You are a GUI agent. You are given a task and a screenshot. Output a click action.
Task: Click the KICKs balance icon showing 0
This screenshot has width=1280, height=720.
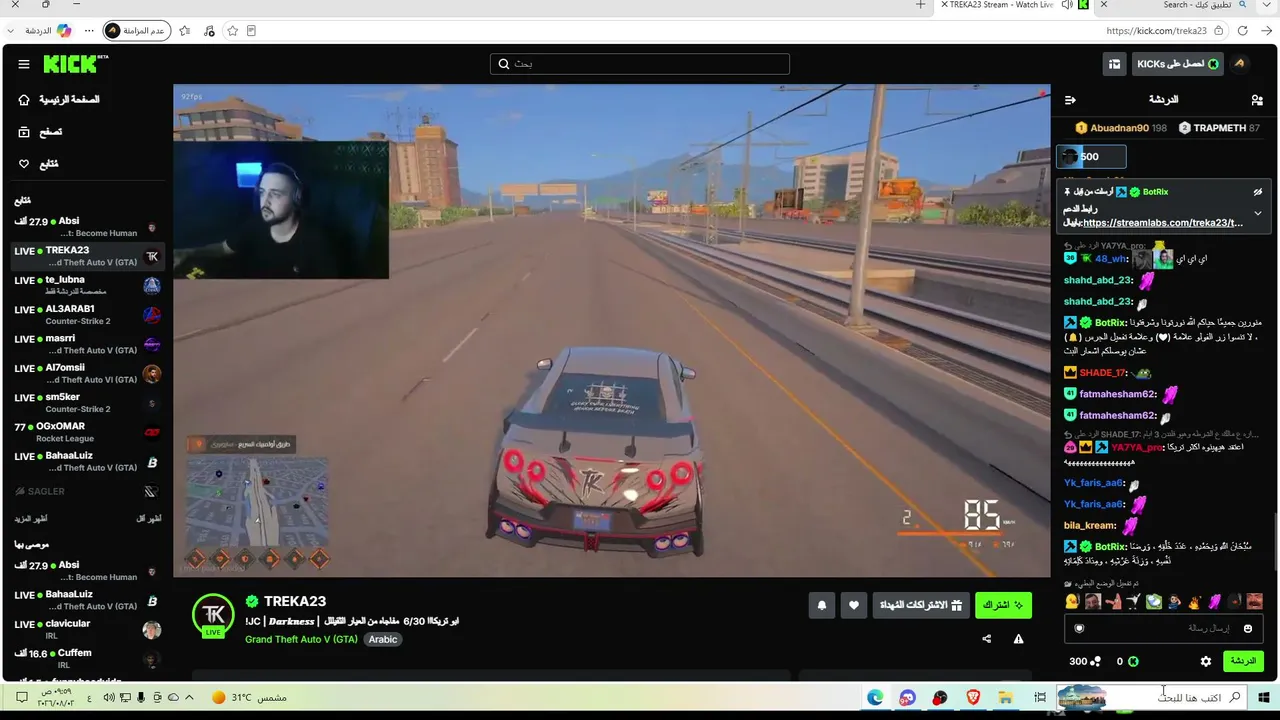[1133, 661]
